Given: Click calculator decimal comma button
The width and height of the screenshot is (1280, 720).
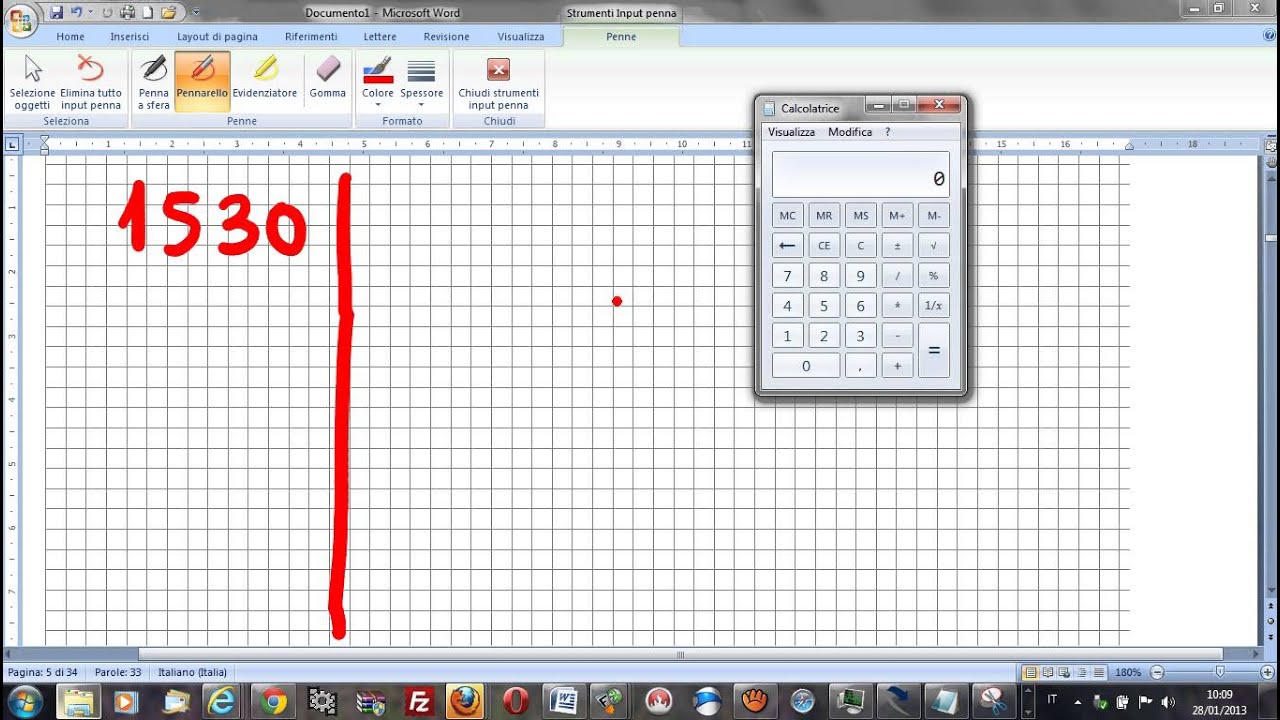Looking at the screenshot, I should click(x=861, y=366).
